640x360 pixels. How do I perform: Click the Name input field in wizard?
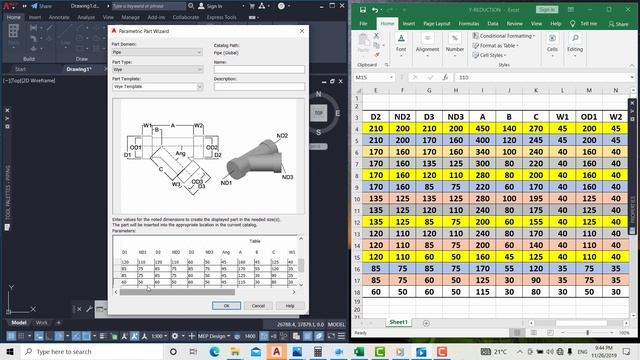[259, 69]
